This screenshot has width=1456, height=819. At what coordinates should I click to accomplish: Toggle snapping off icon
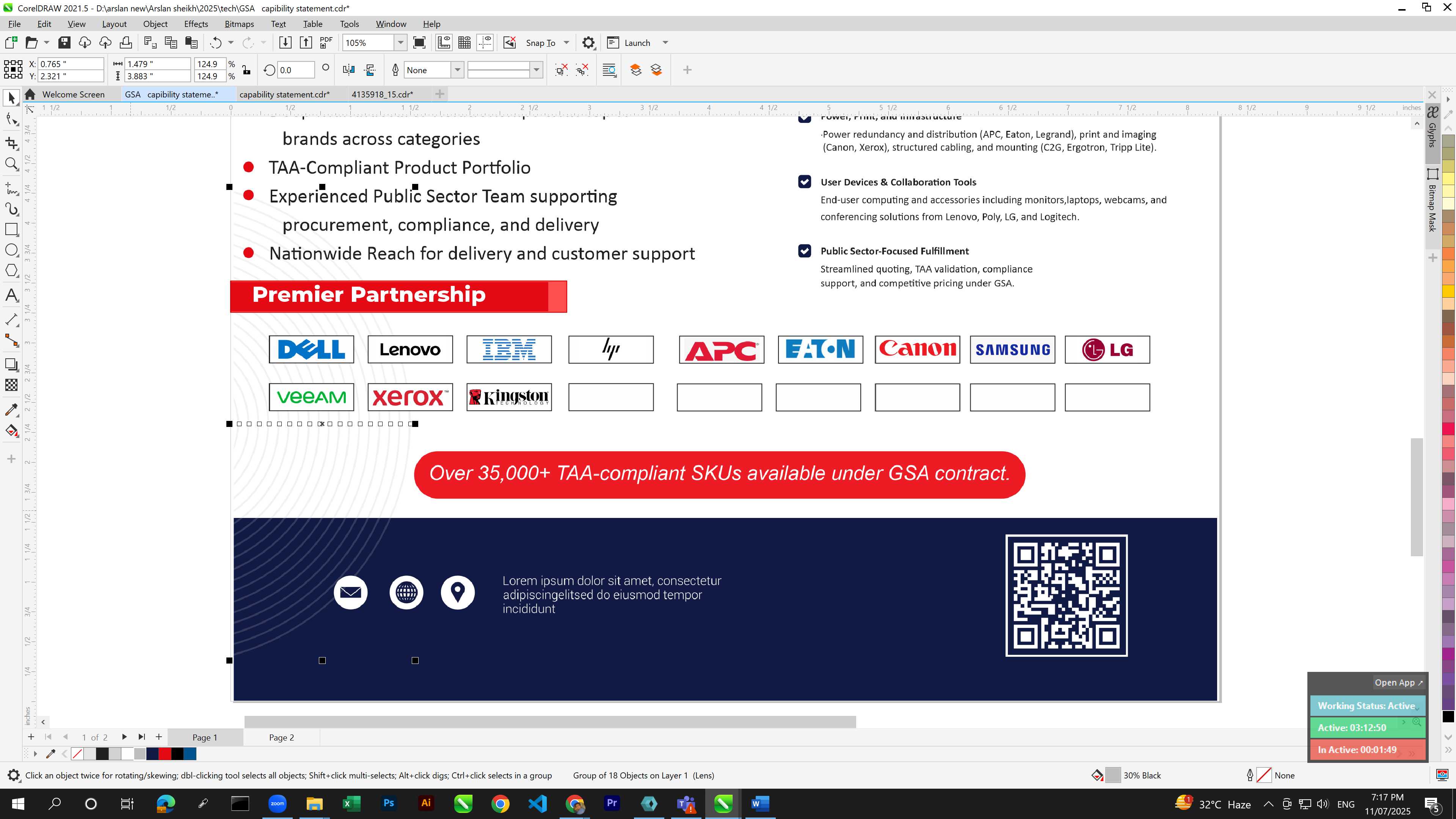510,42
